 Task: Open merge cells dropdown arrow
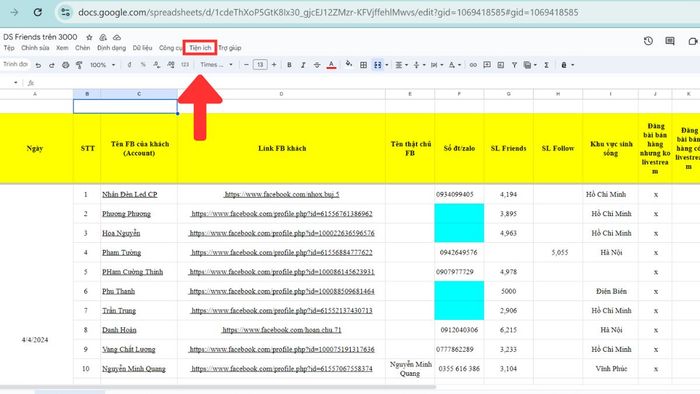(x=387, y=65)
